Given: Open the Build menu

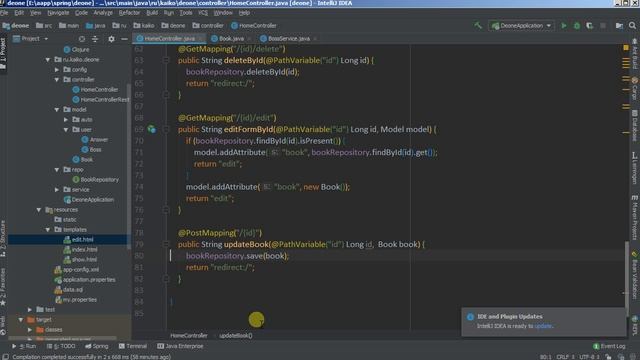Looking at the screenshot, I should coord(152,13).
